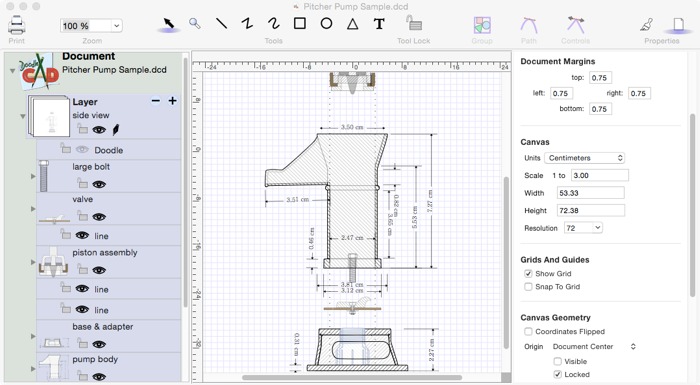Expand the base & adapter group
Viewport: 700px width, 385px height.
click(x=33, y=336)
